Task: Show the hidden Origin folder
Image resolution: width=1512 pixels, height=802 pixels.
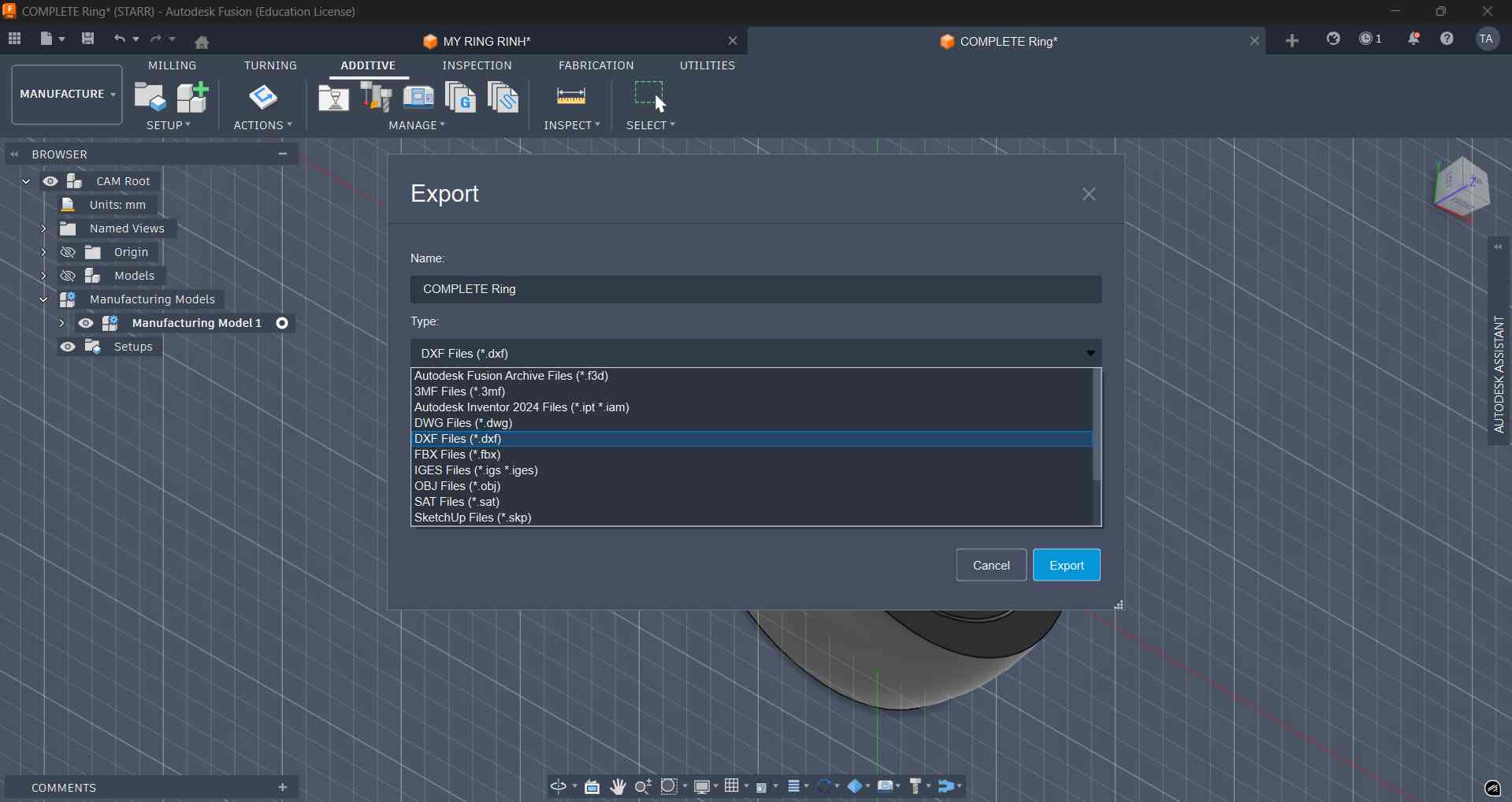Action: point(68,252)
